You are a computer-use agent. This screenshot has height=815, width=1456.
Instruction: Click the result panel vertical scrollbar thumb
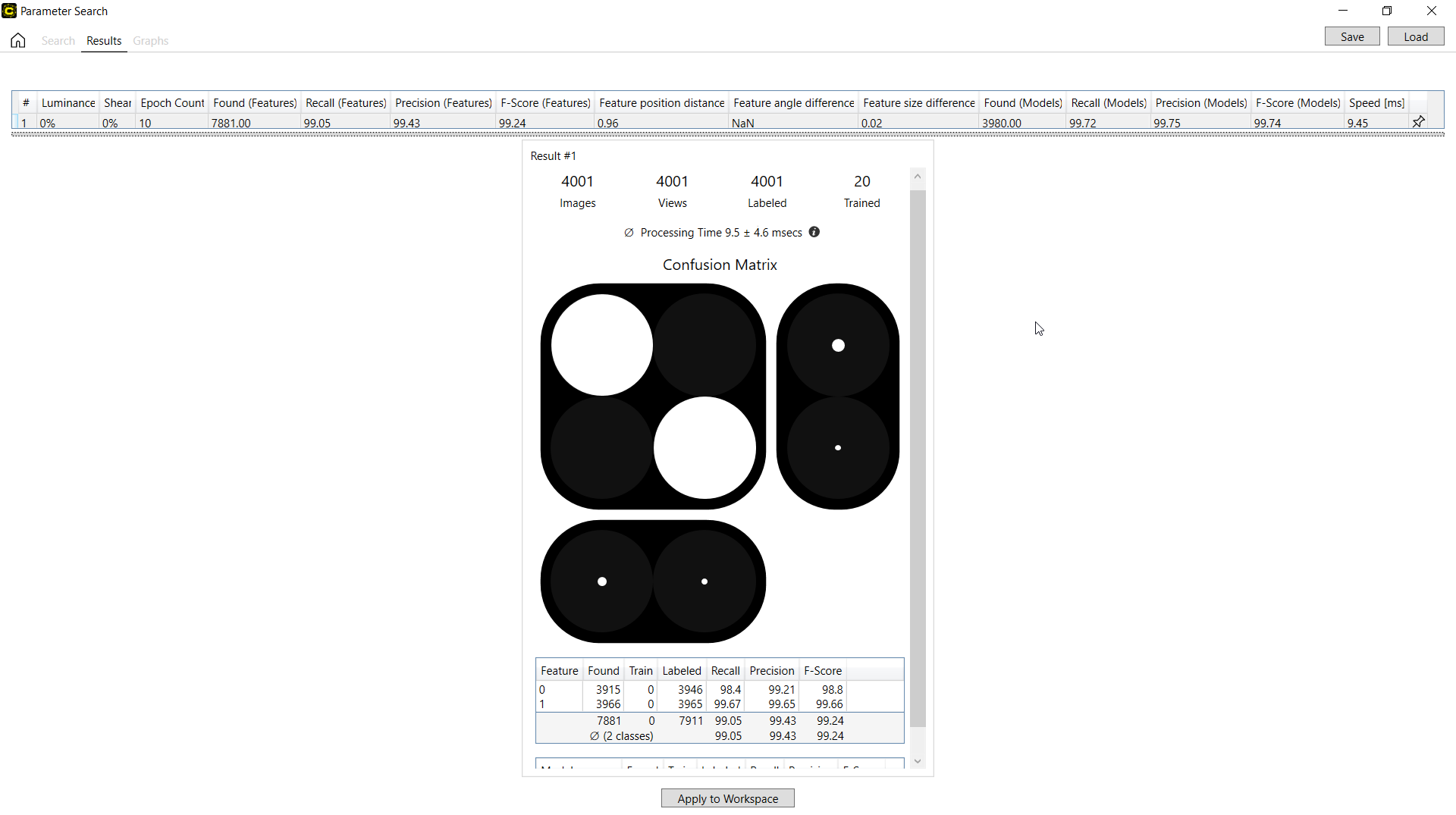point(918,455)
